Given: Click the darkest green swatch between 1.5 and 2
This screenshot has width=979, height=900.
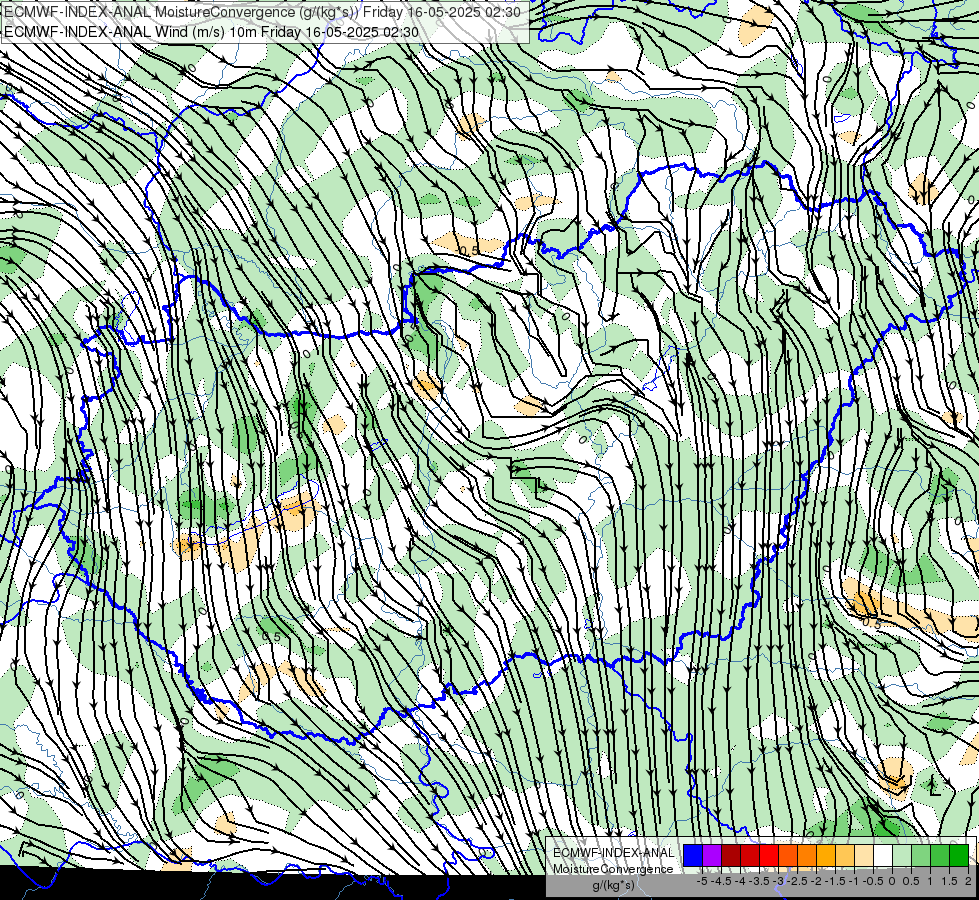Looking at the screenshot, I should point(959,855).
